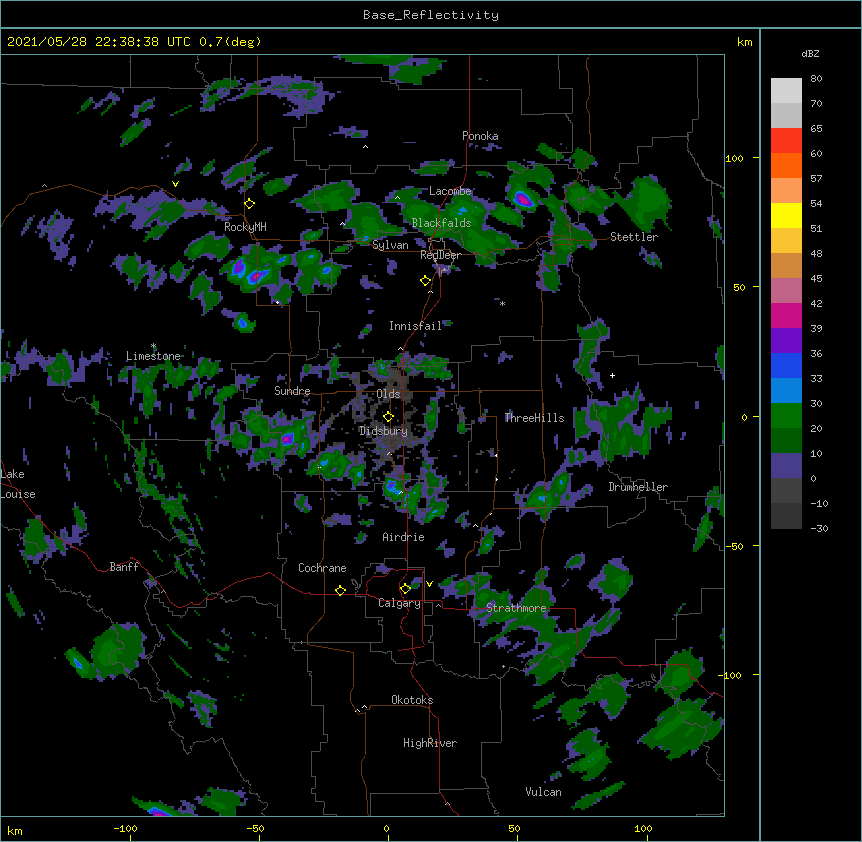Click the Didsbury town label

point(383,431)
